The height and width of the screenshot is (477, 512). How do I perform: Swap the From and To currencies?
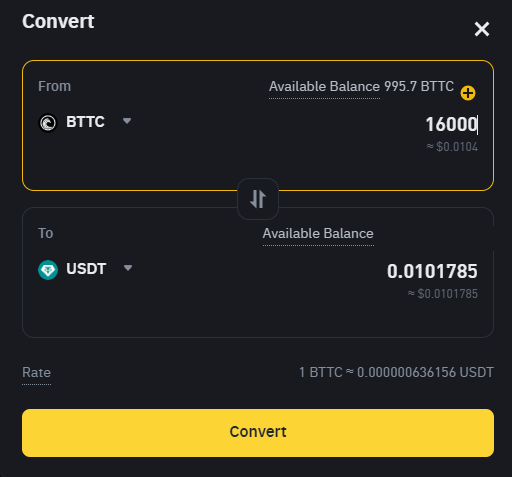(x=258, y=199)
